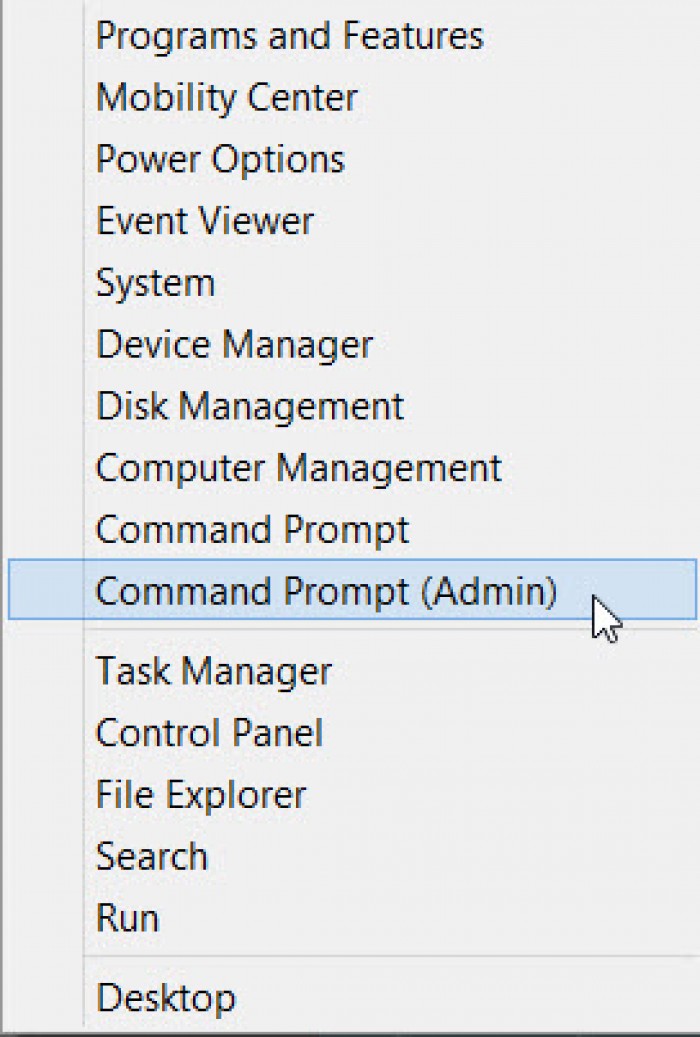Open the Search function

click(x=151, y=857)
